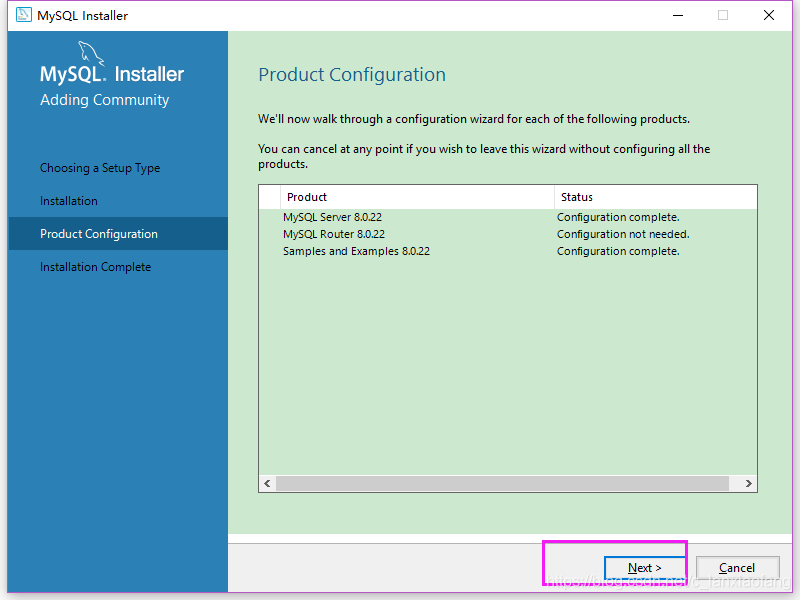Select the MySQL Server 8.0.22 product name

[333, 217]
